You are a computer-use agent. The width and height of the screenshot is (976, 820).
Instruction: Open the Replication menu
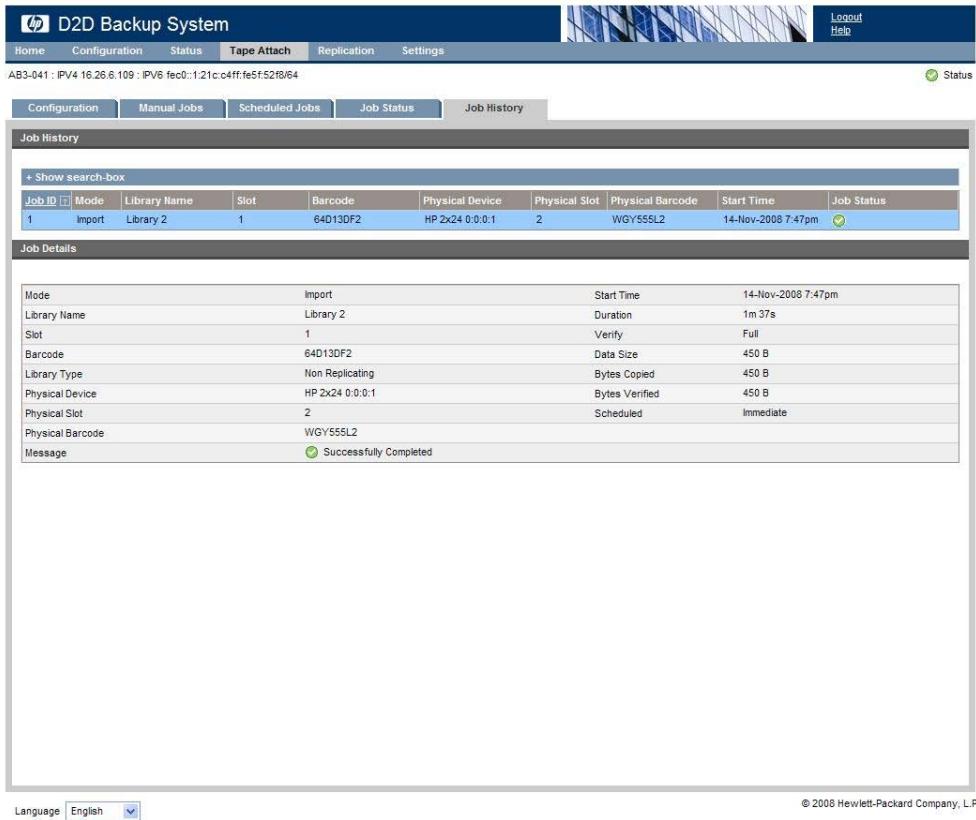click(345, 50)
